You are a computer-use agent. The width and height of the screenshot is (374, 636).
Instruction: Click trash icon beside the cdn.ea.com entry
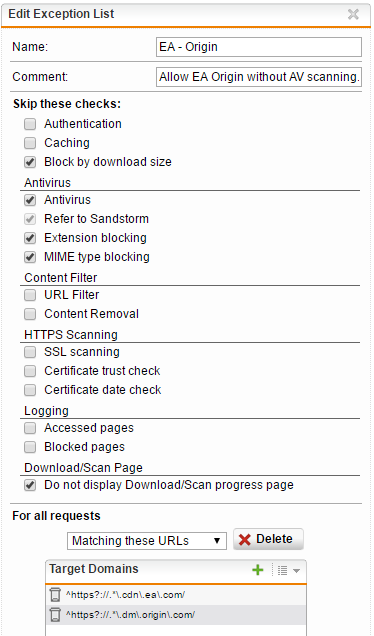55,595
